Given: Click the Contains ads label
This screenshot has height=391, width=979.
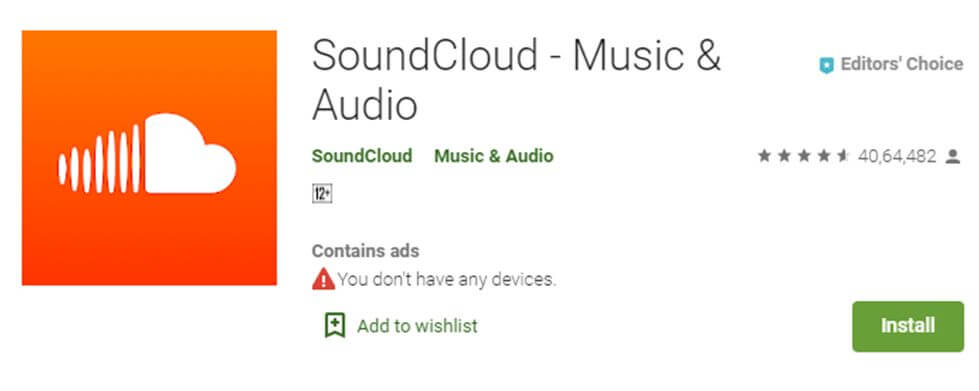Looking at the screenshot, I should click(x=365, y=251).
